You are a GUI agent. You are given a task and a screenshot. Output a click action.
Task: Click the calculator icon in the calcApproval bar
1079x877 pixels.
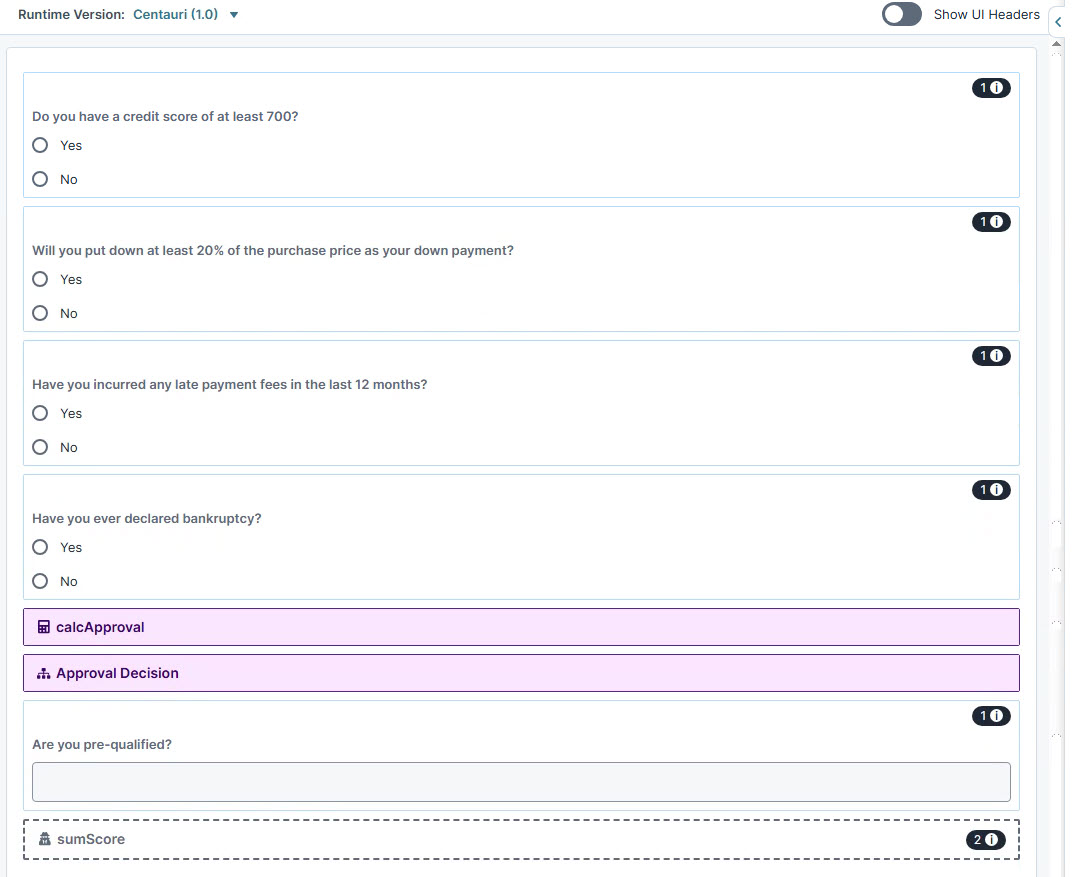[x=42, y=626]
